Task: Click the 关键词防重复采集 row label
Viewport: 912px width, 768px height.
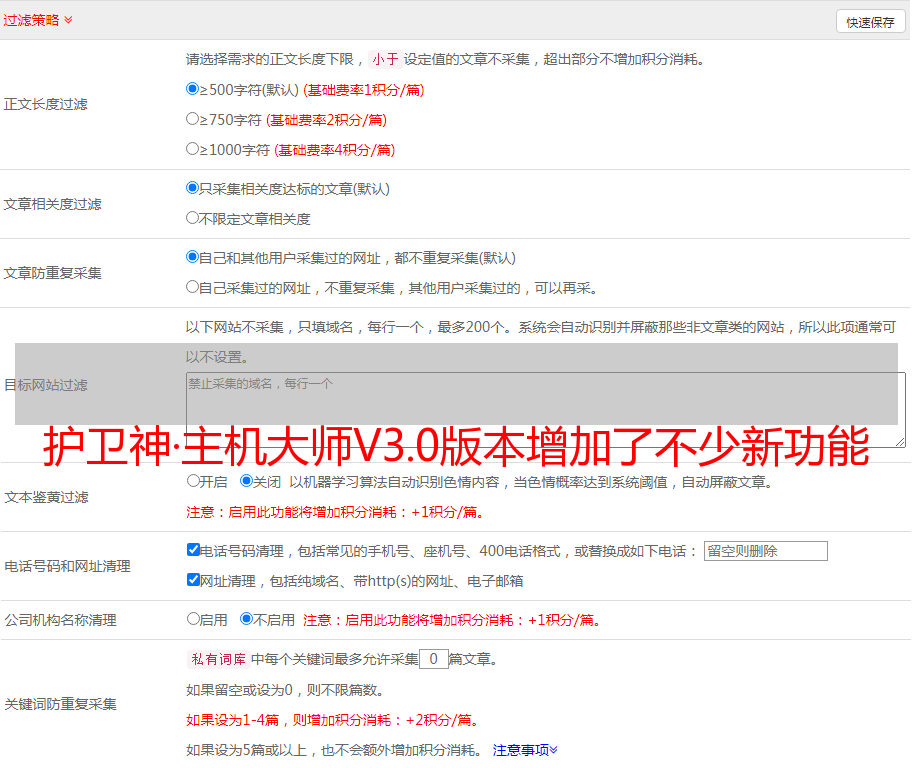Action: [x=60, y=705]
